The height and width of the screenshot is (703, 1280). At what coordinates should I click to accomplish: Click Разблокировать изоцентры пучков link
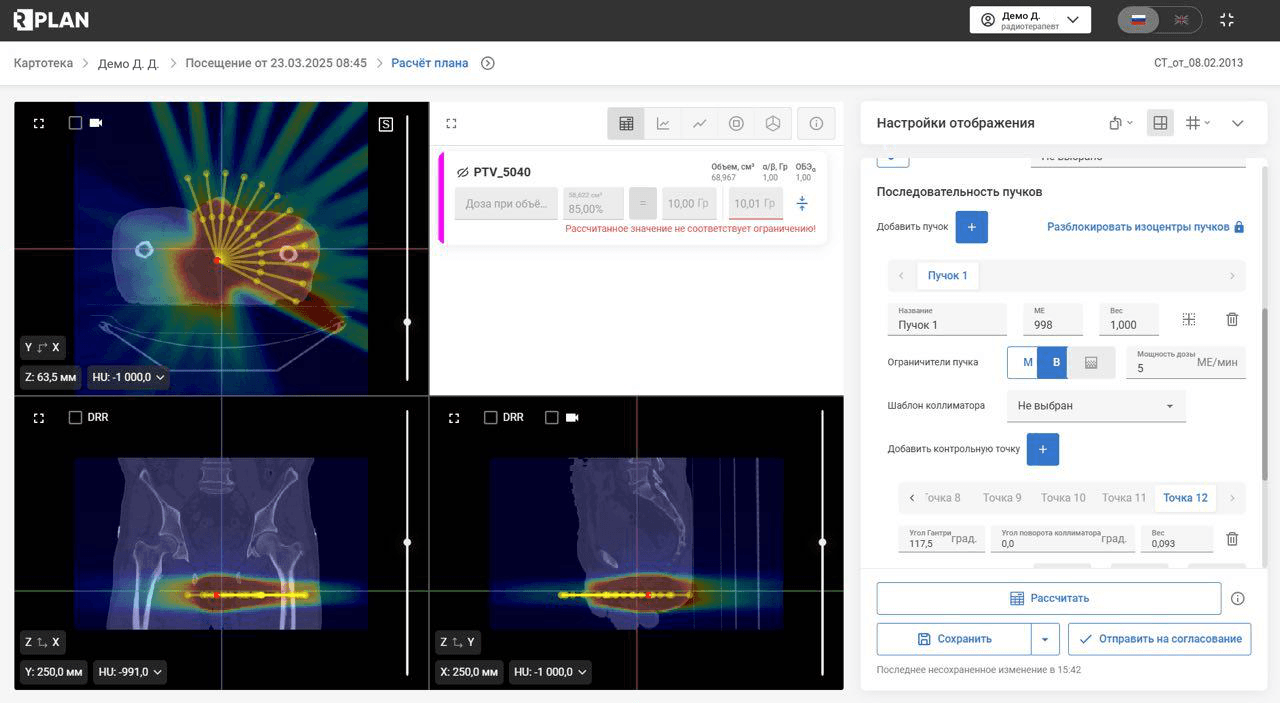tap(1146, 227)
